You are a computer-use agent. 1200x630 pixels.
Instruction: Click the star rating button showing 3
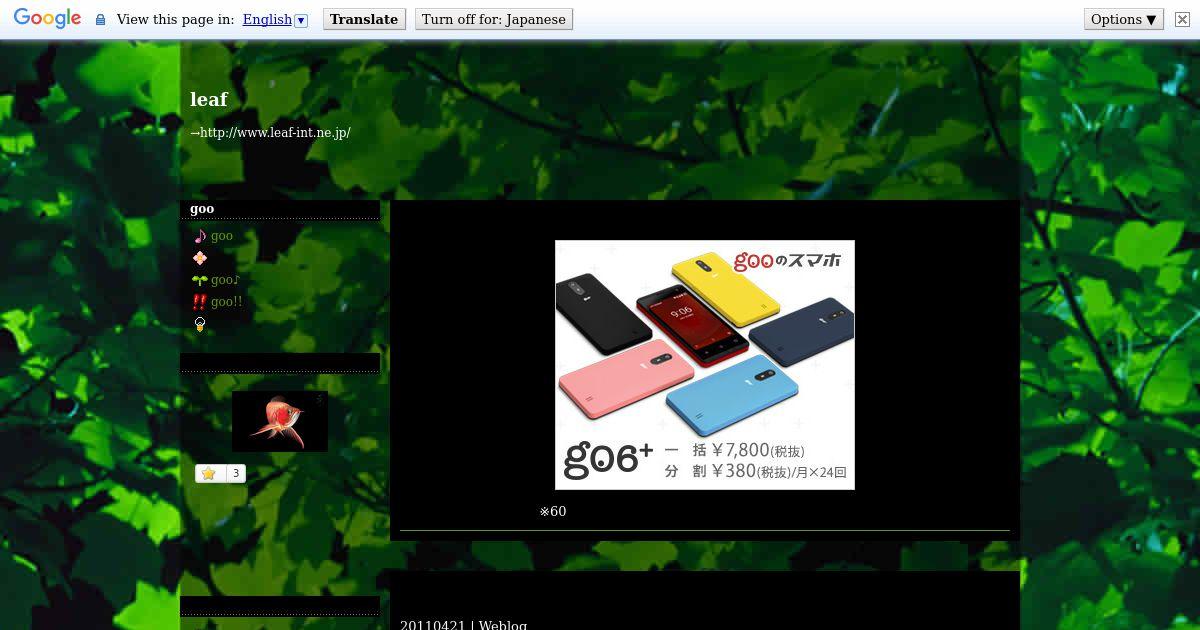click(220, 474)
